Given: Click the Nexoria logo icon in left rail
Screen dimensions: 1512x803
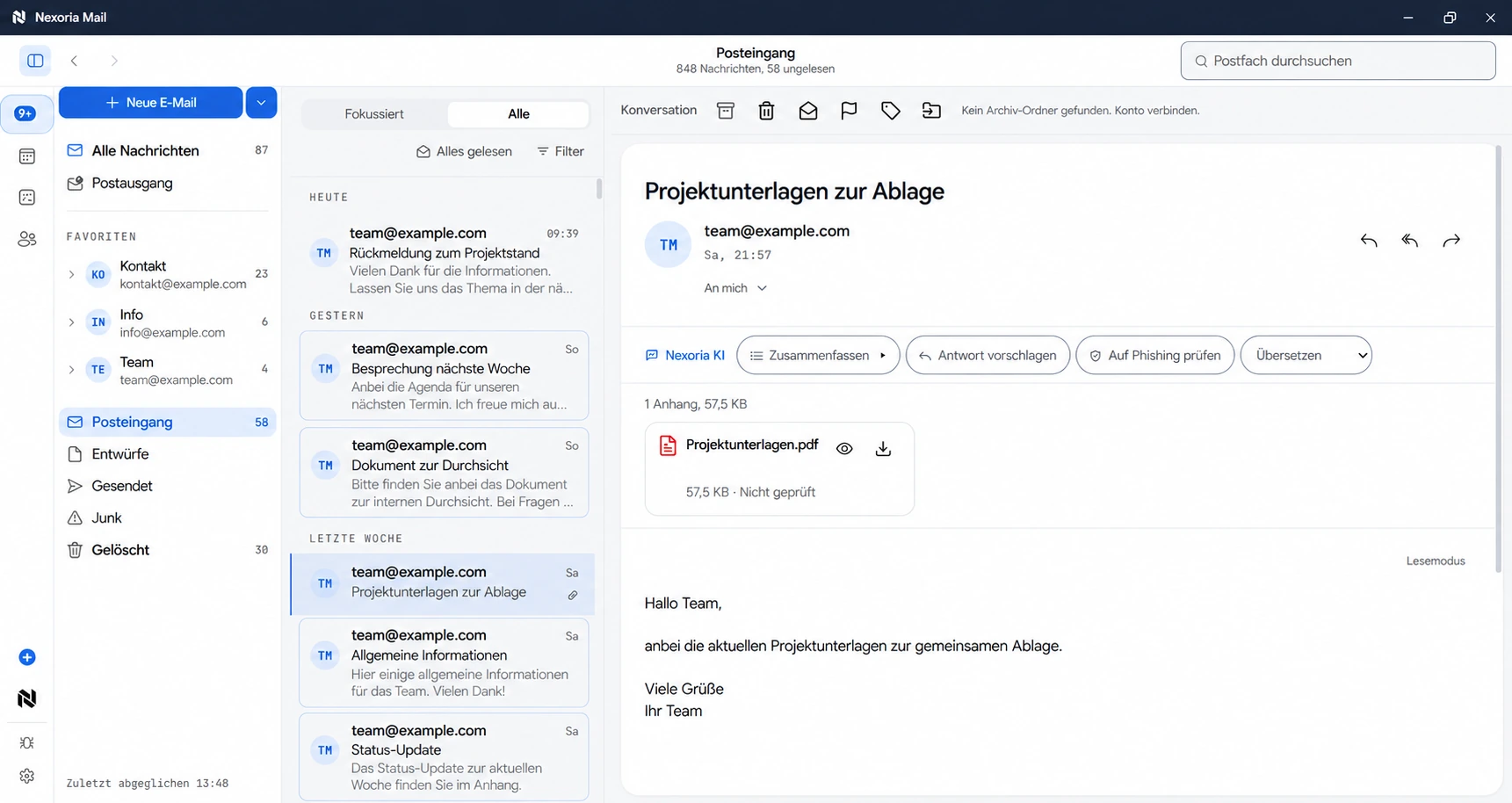Looking at the screenshot, I should (x=27, y=698).
